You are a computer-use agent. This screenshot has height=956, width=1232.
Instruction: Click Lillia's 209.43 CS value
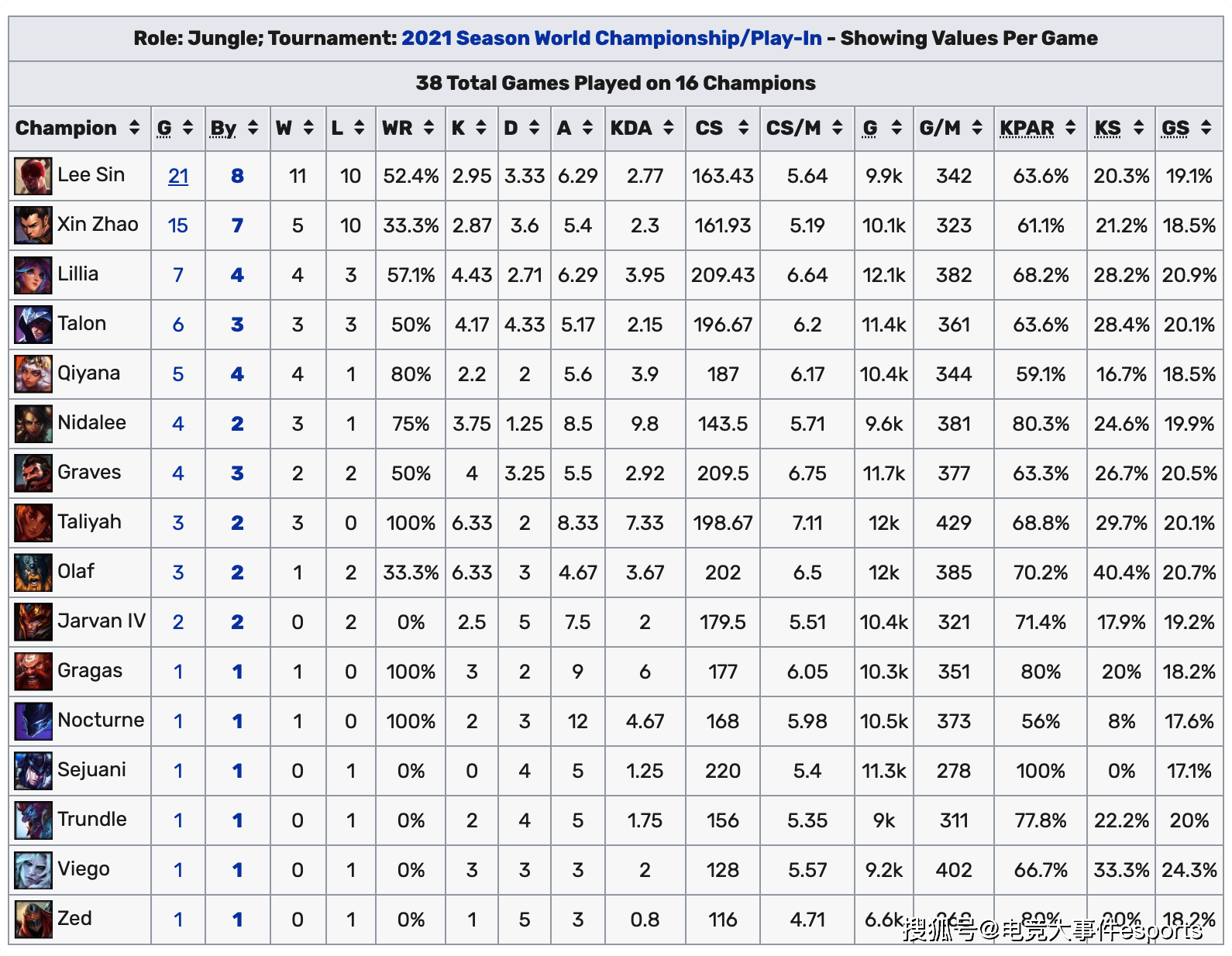[x=723, y=276]
